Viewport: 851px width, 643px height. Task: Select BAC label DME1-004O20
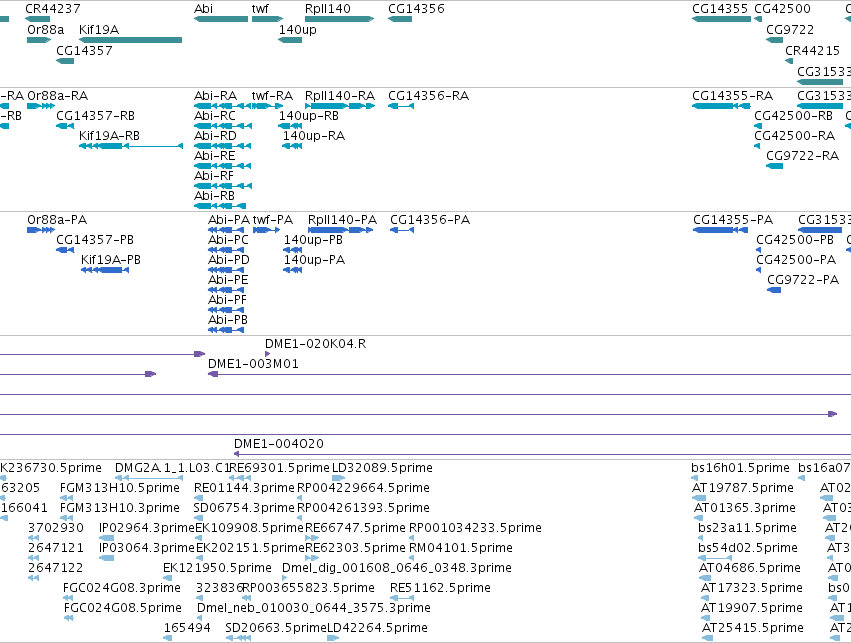click(279, 444)
